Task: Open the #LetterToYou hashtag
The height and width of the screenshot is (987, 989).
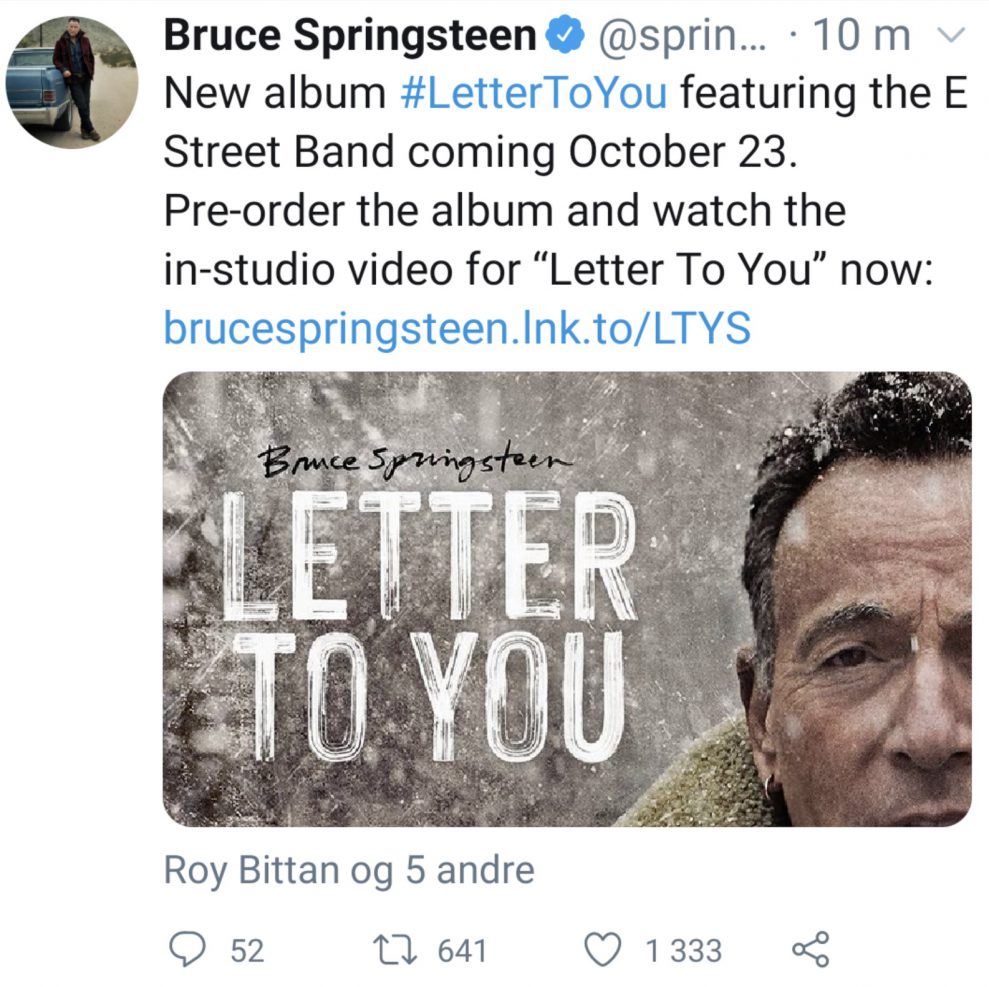Action: click(532, 93)
